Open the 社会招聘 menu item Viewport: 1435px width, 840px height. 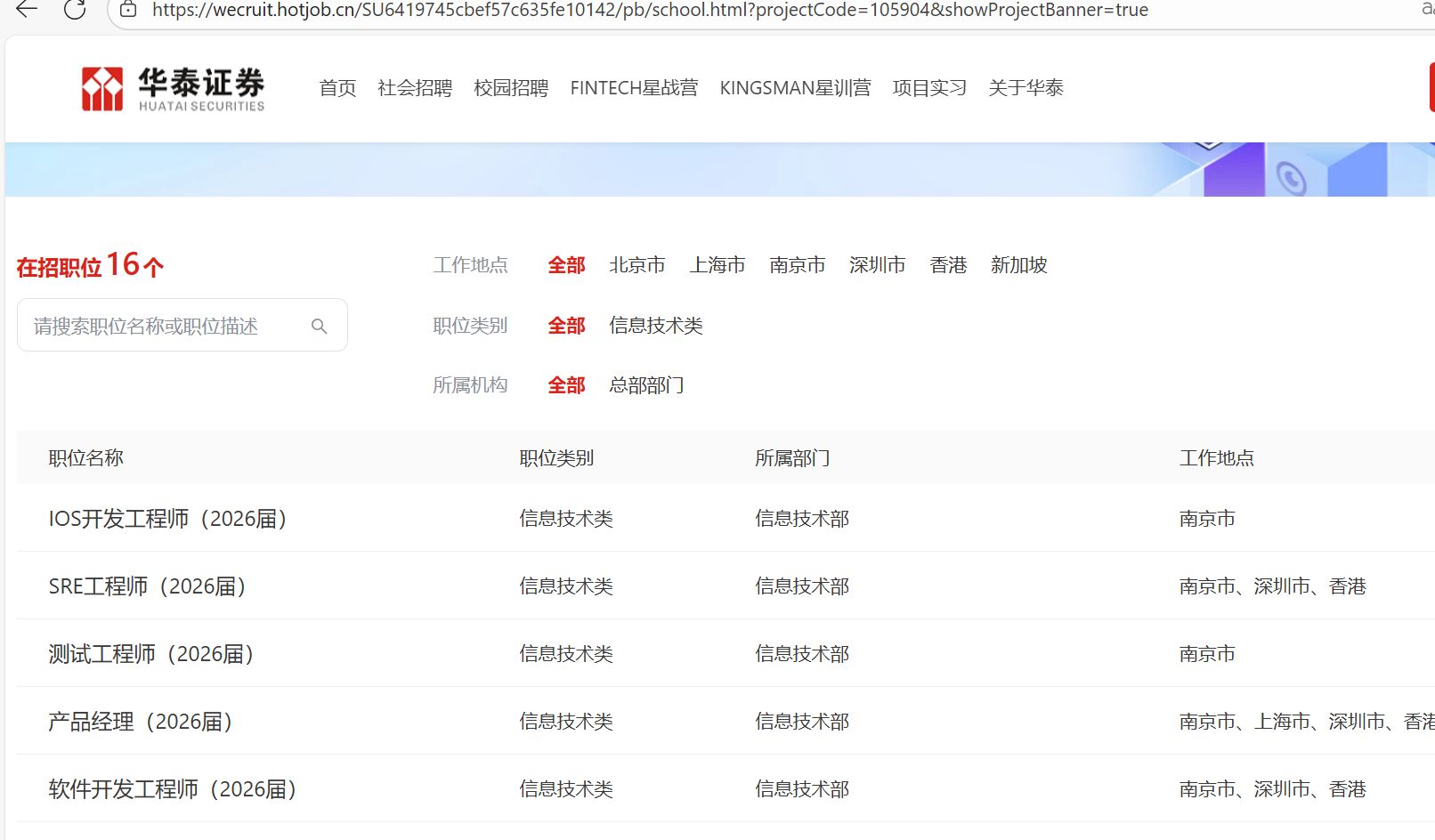(x=415, y=88)
